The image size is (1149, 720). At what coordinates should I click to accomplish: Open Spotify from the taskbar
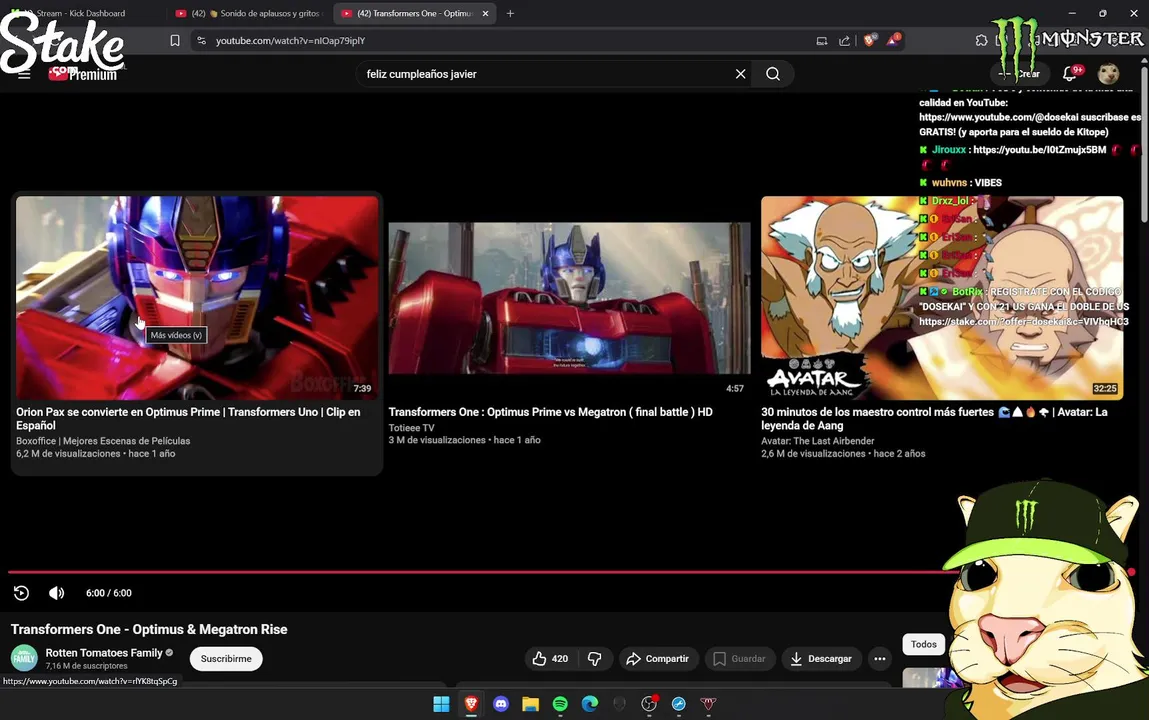pyautogui.click(x=561, y=704)
